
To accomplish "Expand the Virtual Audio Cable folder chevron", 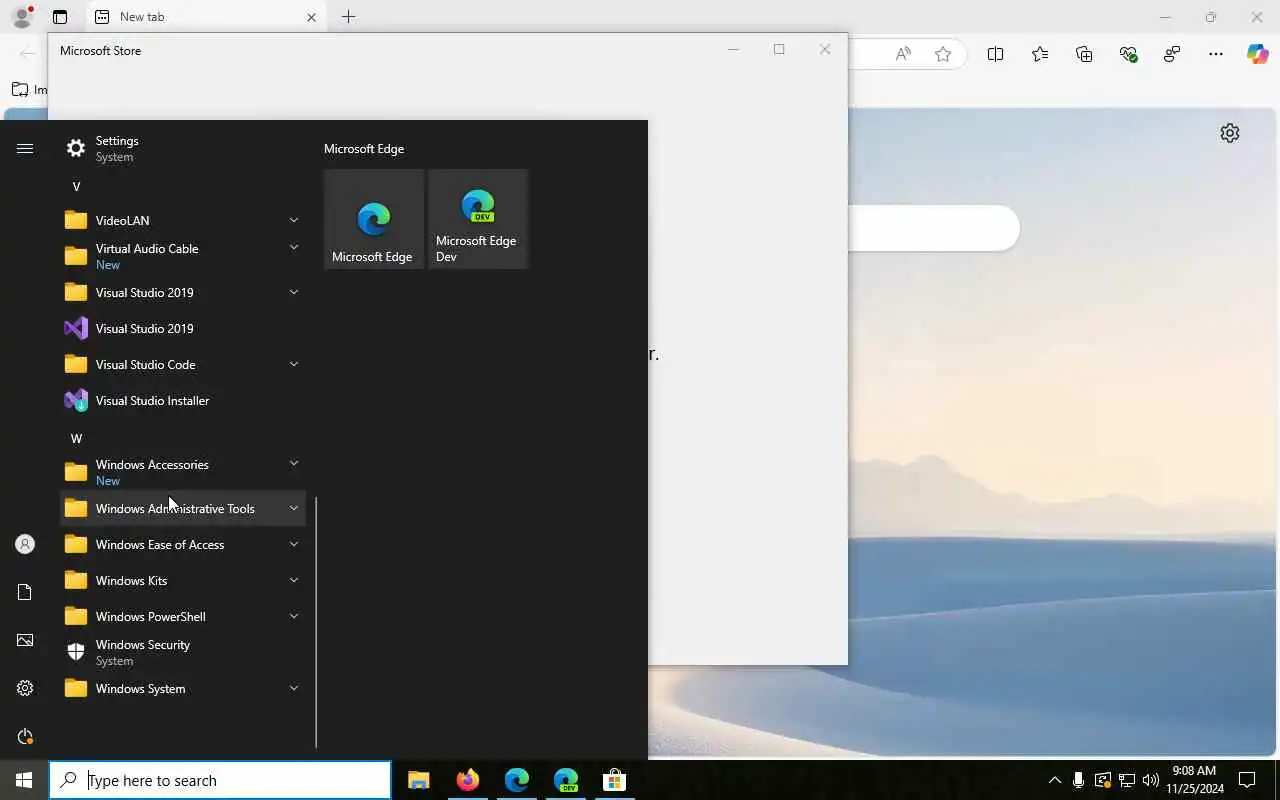I will tap(294, 248).
